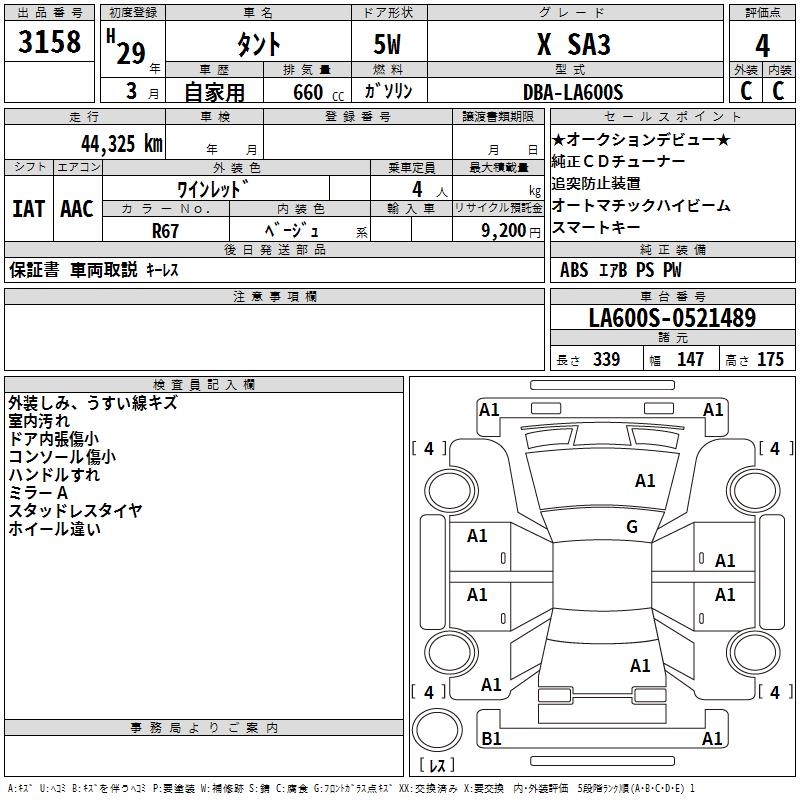800x800 pixels.
Task: Click the inspector note ドア内張傷小
Action: point(54,439)
